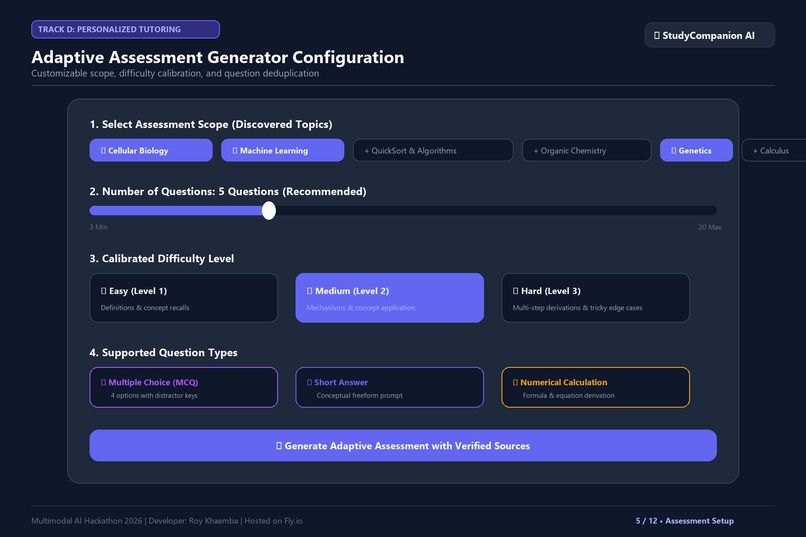Choose Medium (Level 2) difficulty
Viewport: 806px width, 537px height.
[x=390, y=298]
